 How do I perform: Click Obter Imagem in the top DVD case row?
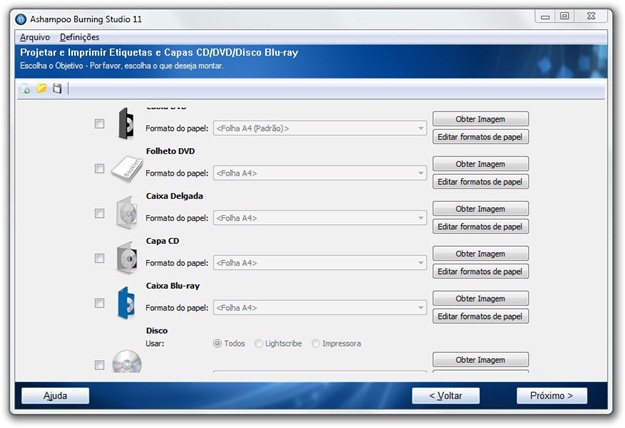click(480, 119)
